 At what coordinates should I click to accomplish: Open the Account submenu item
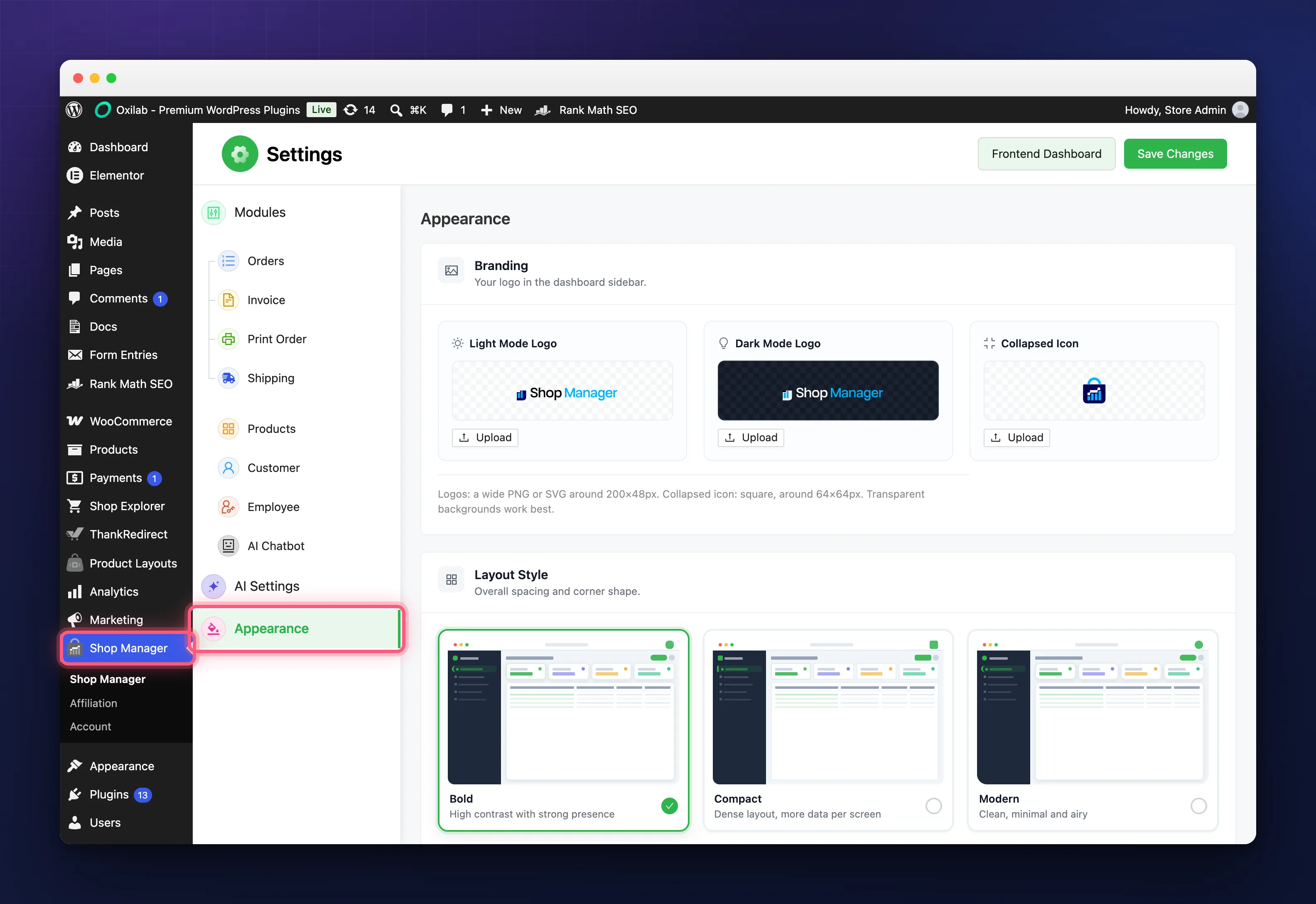(x=91, y=727)
